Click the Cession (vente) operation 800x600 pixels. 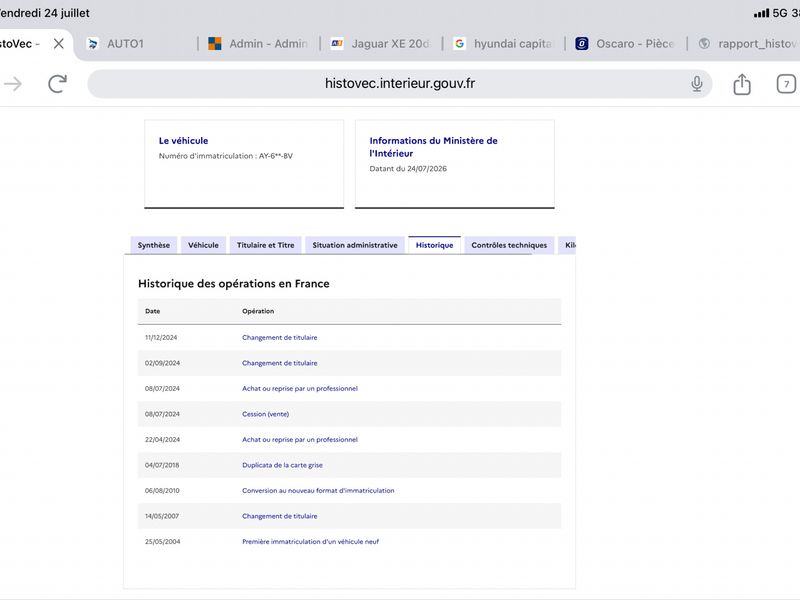tap(265, 414)
